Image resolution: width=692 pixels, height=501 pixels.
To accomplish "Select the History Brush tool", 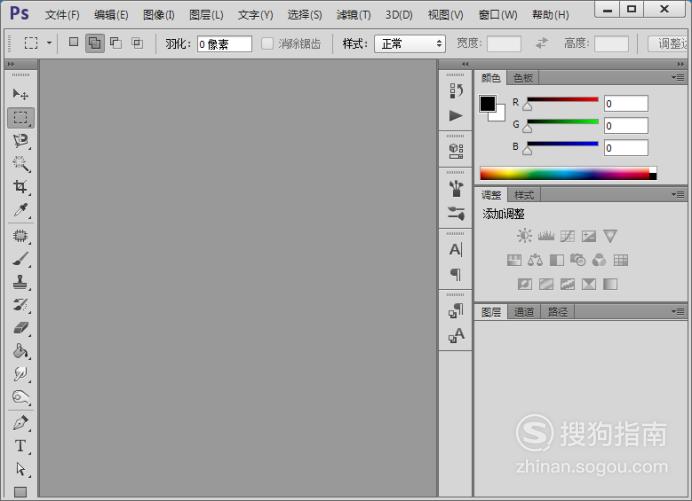I will click(x=20, y=305).
